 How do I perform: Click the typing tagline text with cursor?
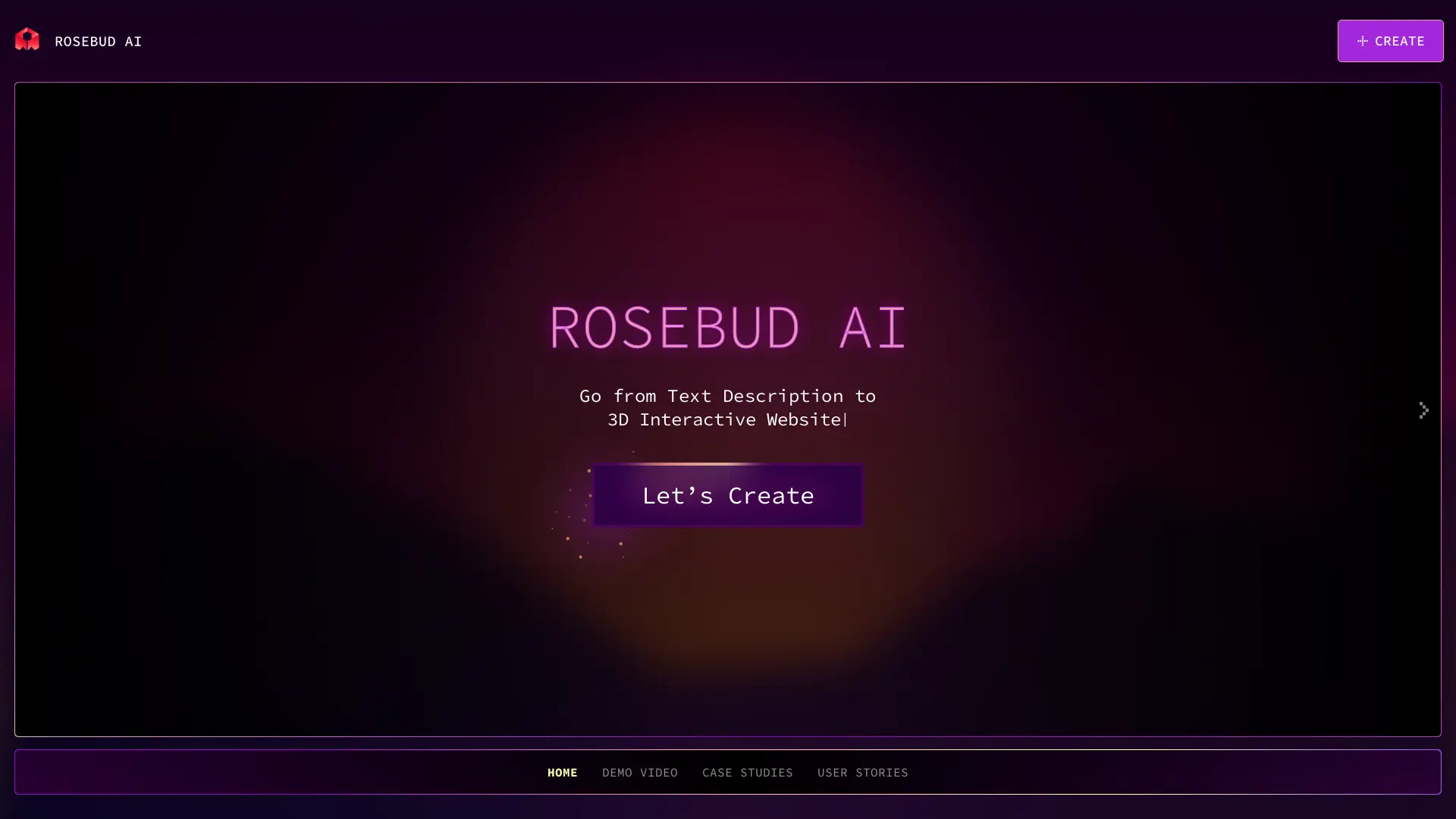click(726, 408)
